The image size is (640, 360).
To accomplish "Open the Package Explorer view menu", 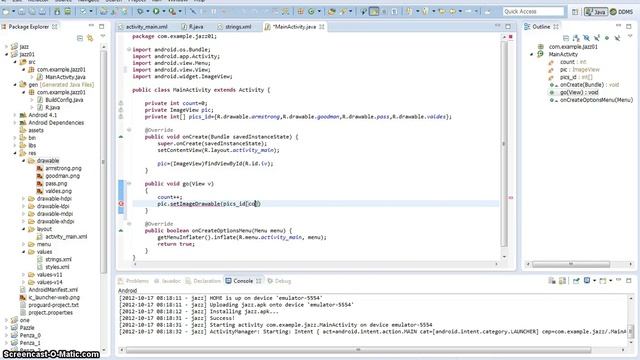I will click(103, 37).
